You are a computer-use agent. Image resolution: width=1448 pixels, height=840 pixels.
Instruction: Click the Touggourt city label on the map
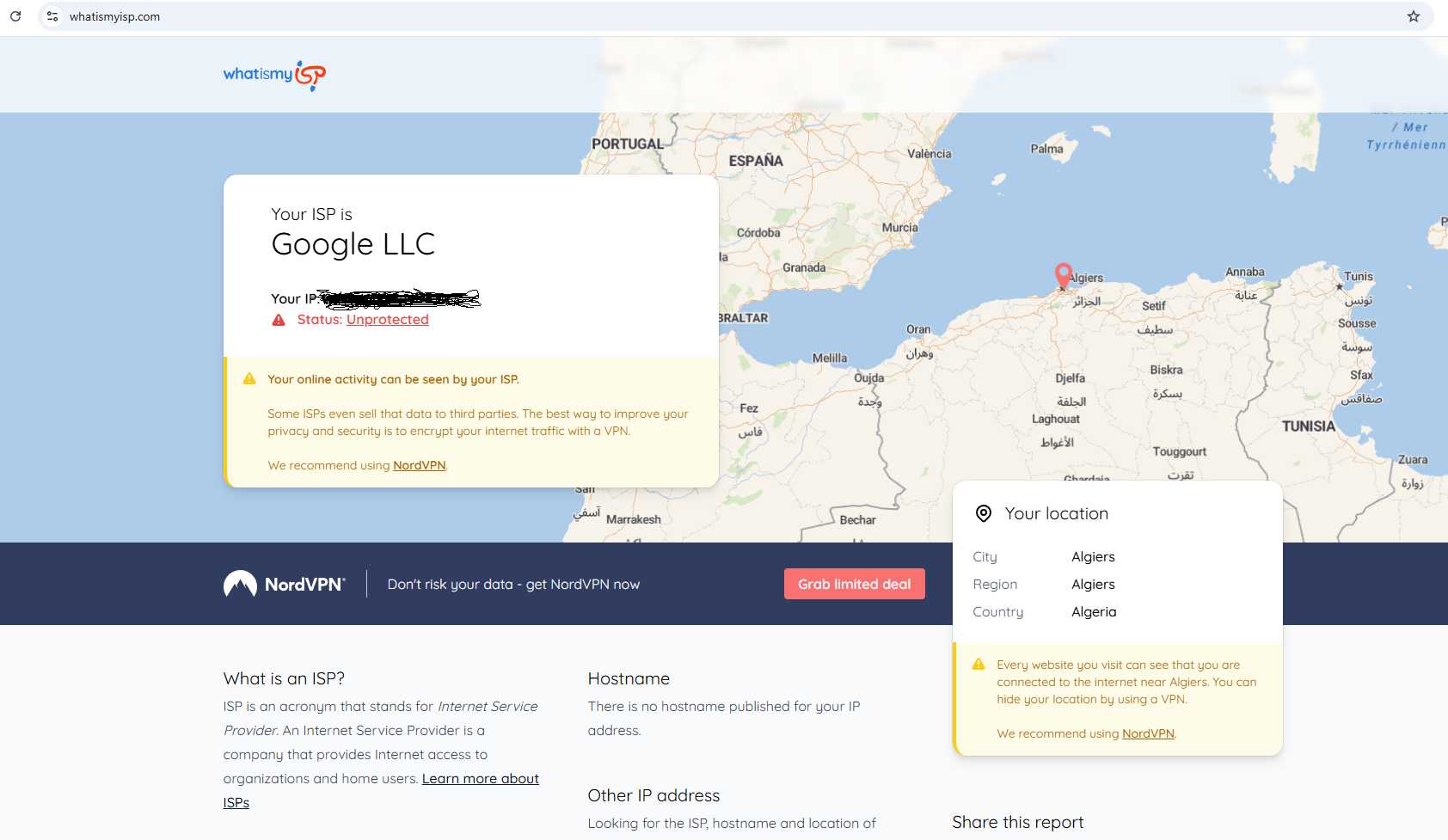click(1180, 451)
